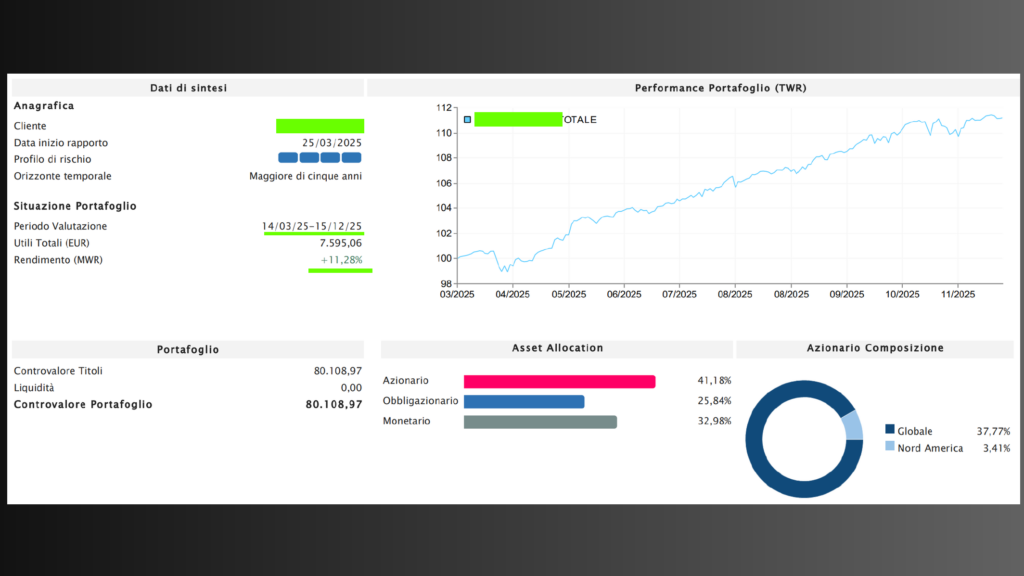The width and height of the screenshot is (1024, 576).
Task: Select the last Profilo di rischio block
Action: coord(352,158)
